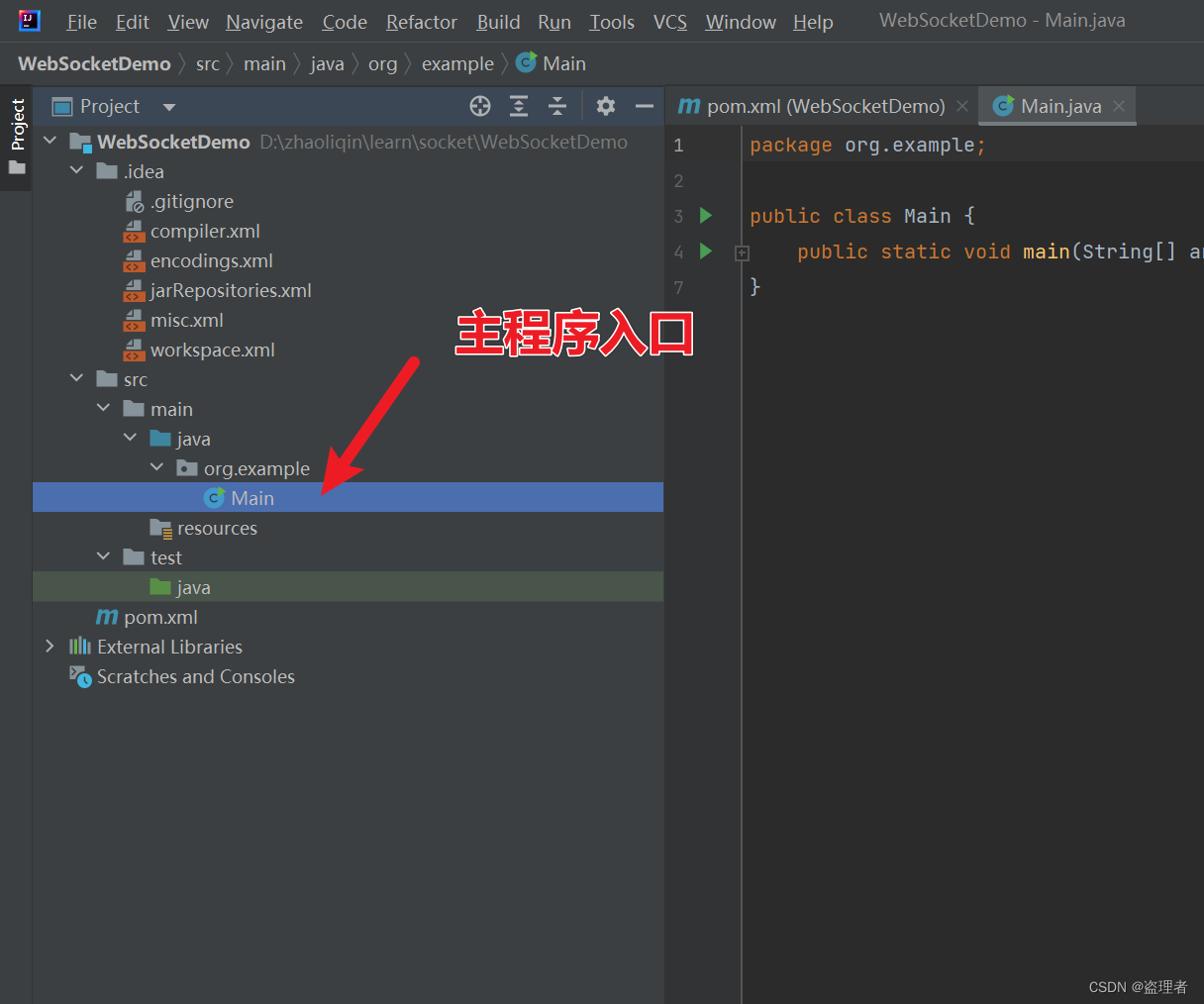Open the Tools menu
Image resolution: width=1204 pixels, height=1004 pixels.
pos(612,22)
